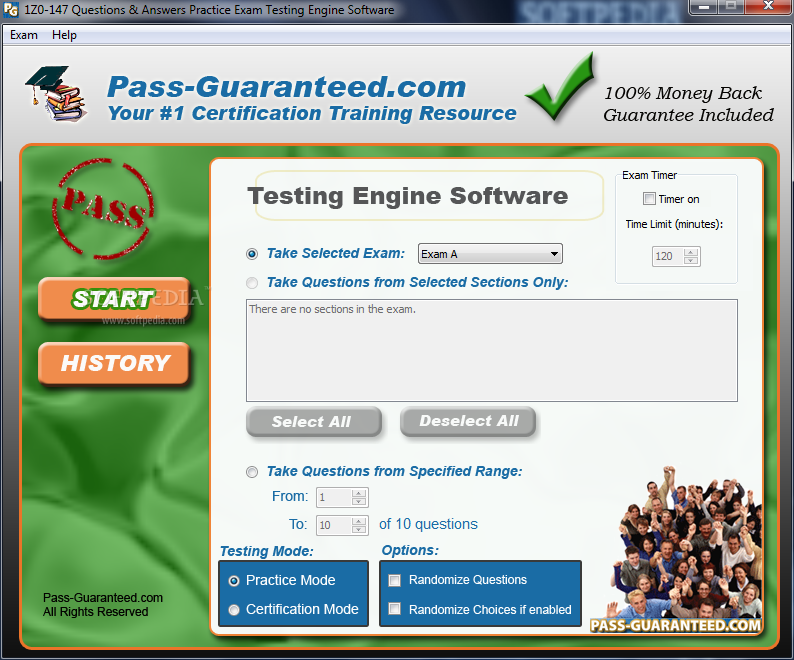Click the orange START button

[113, 299]
